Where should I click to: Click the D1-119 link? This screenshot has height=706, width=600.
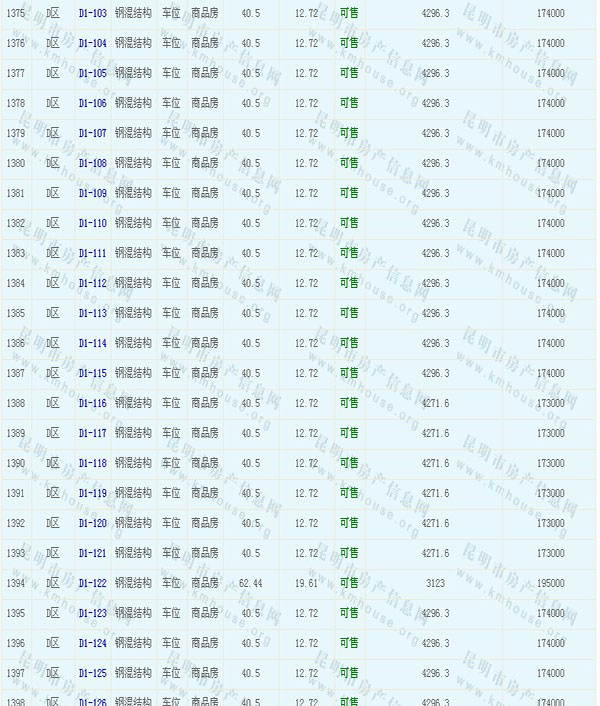pos(92,494)
